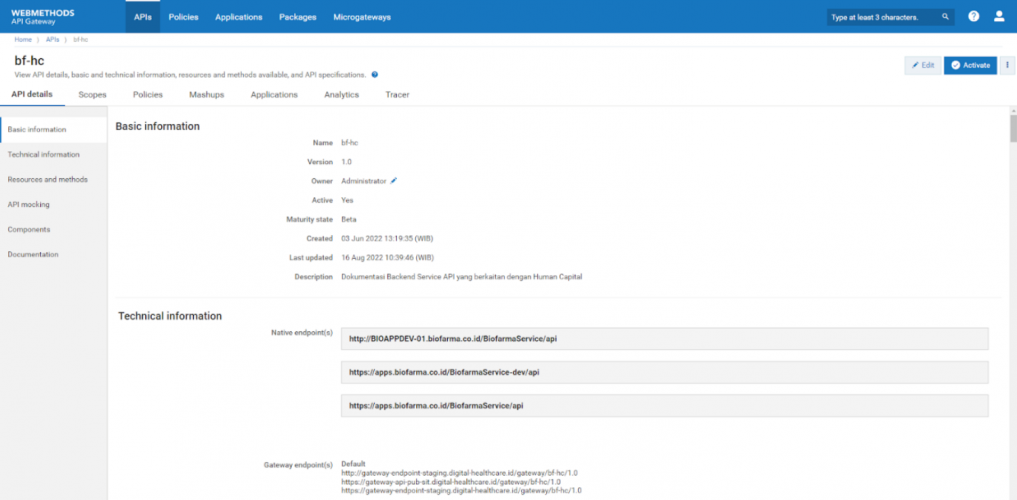
Task: Select Basic information in the sidebar
Action: (54, 130)
